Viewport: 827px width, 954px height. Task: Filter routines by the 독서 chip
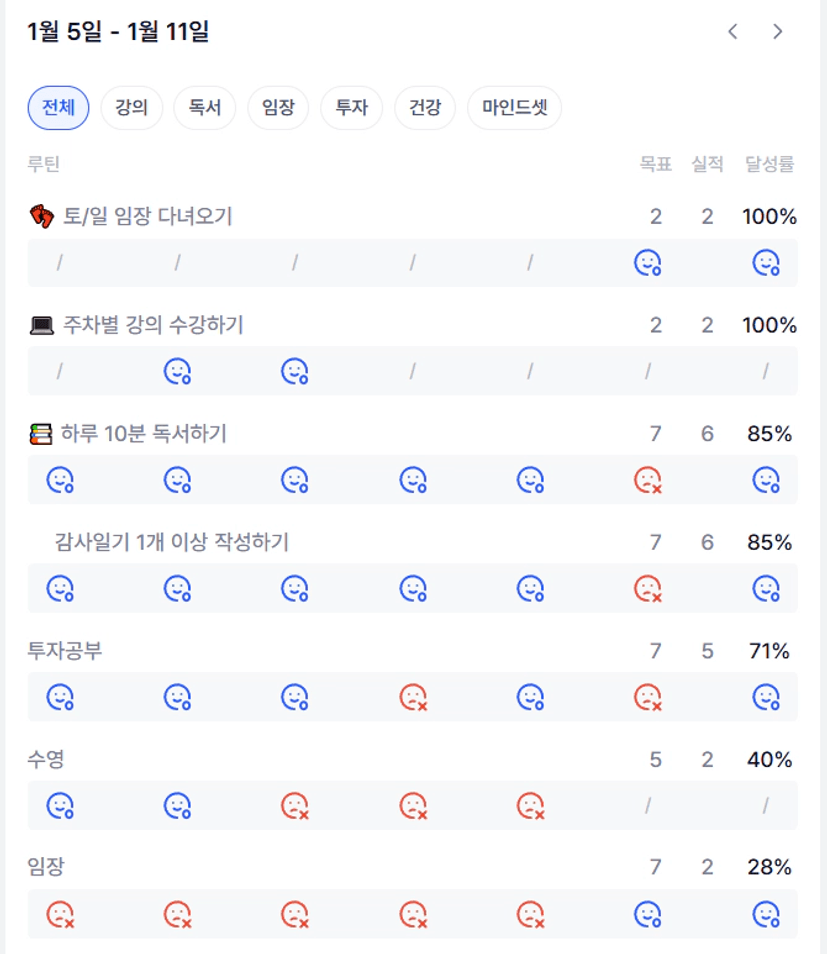click(204, 108)
